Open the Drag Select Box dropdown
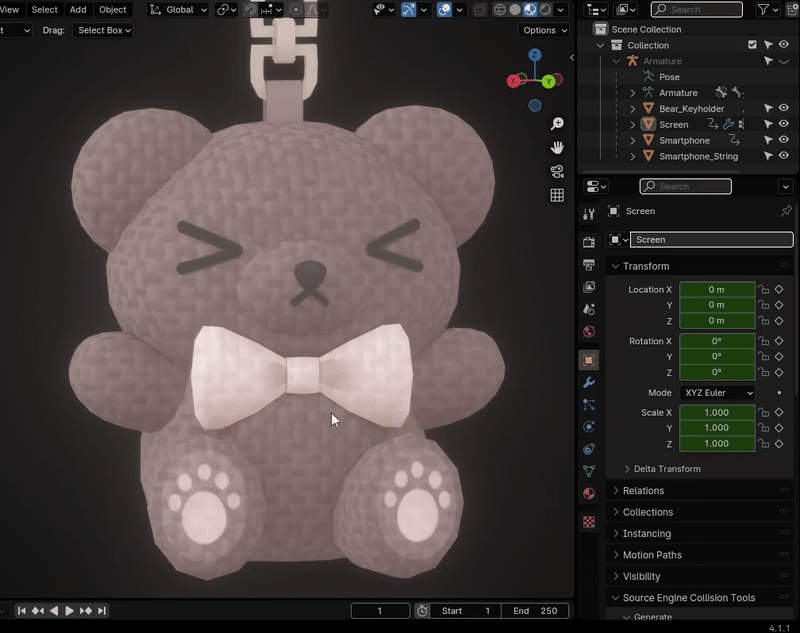The image size is (800, 633). 103,30
